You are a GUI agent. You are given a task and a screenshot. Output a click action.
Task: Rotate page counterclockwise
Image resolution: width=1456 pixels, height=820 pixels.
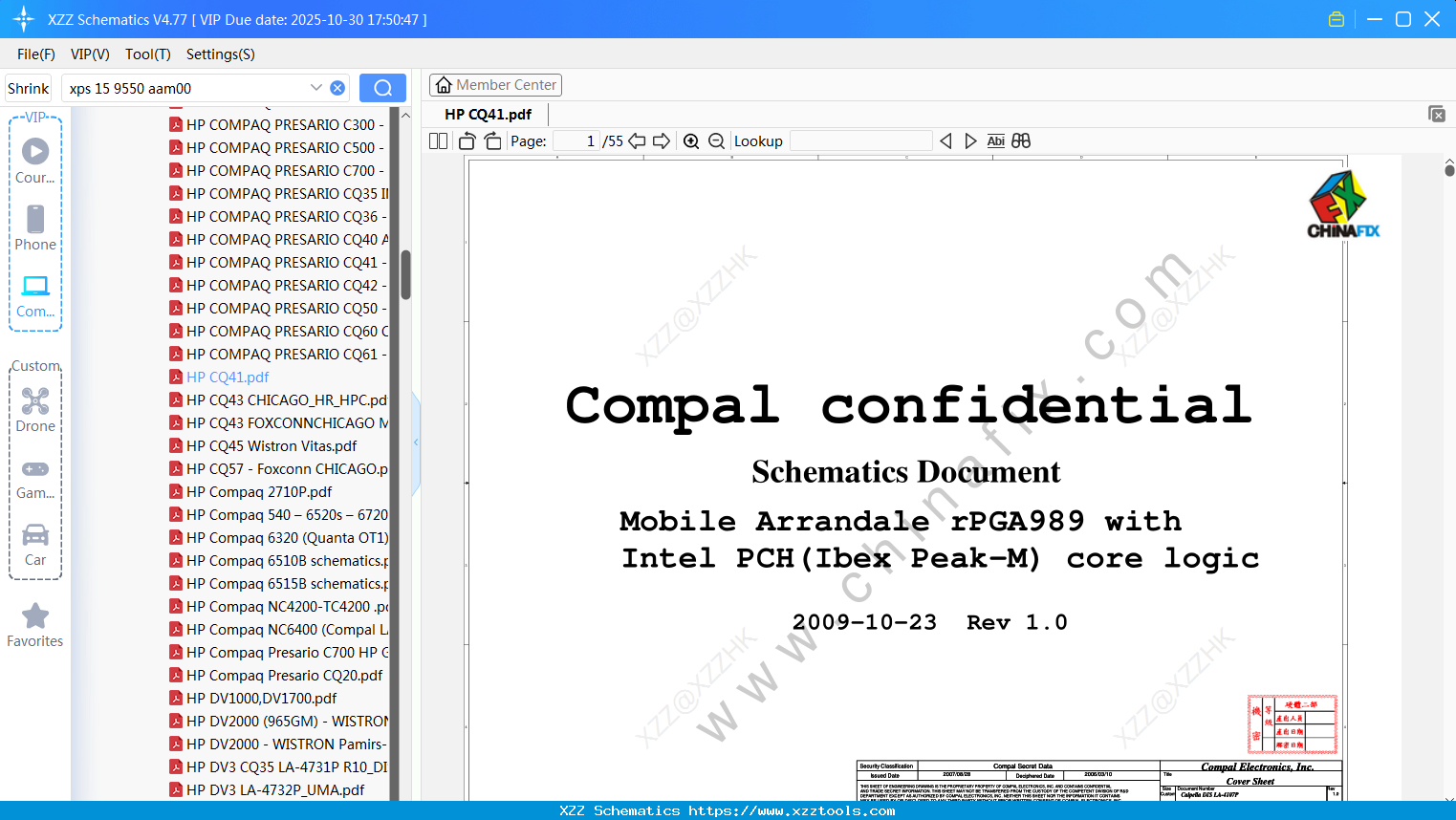467,140
